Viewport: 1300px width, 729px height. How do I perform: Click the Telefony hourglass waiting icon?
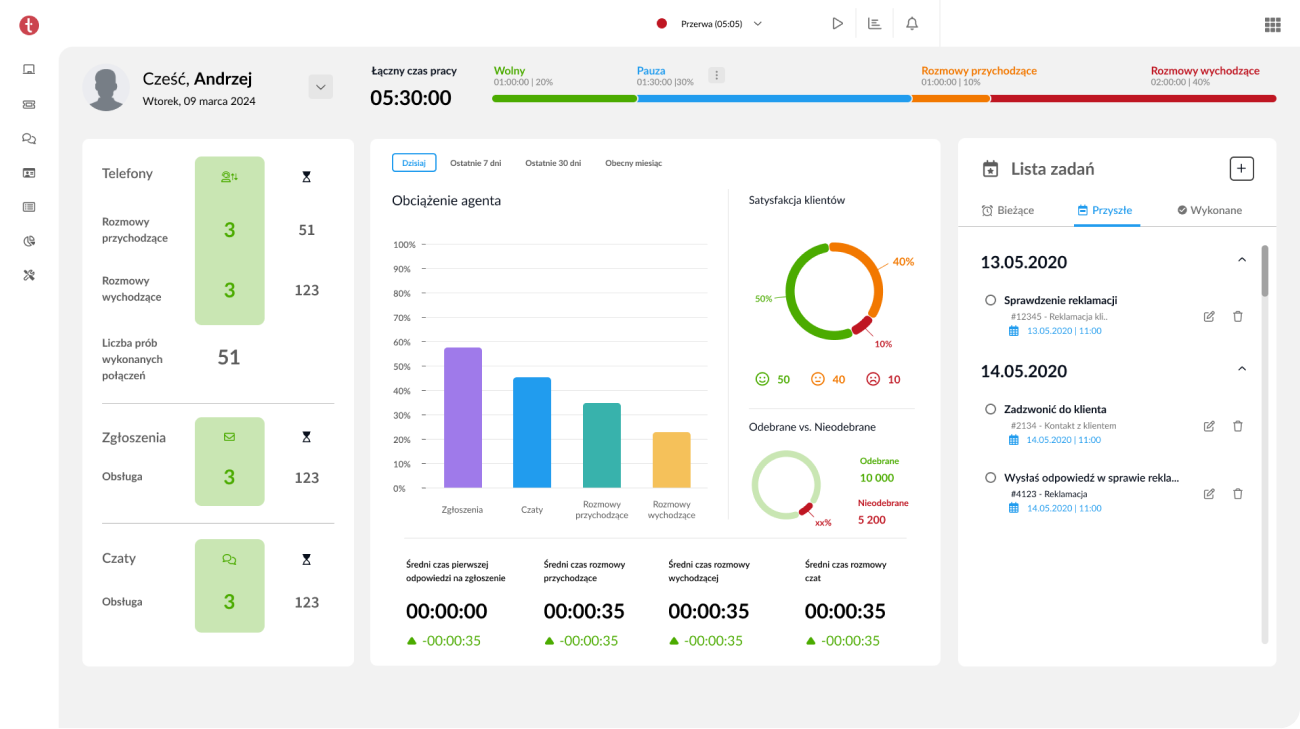coord(306,177)
